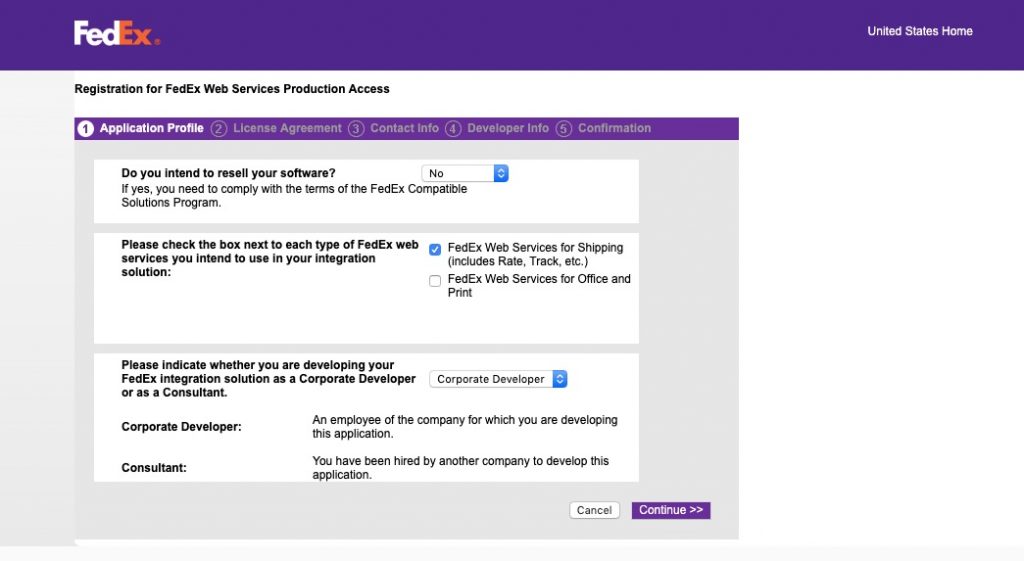
Task: Click 'An employee of the company' description
Action: coord(465,426)
